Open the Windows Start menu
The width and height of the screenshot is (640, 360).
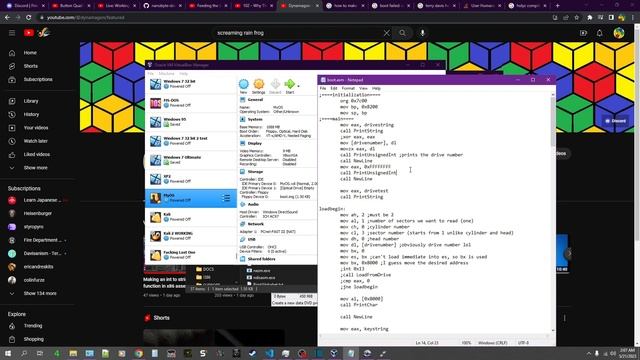point(7,353)
